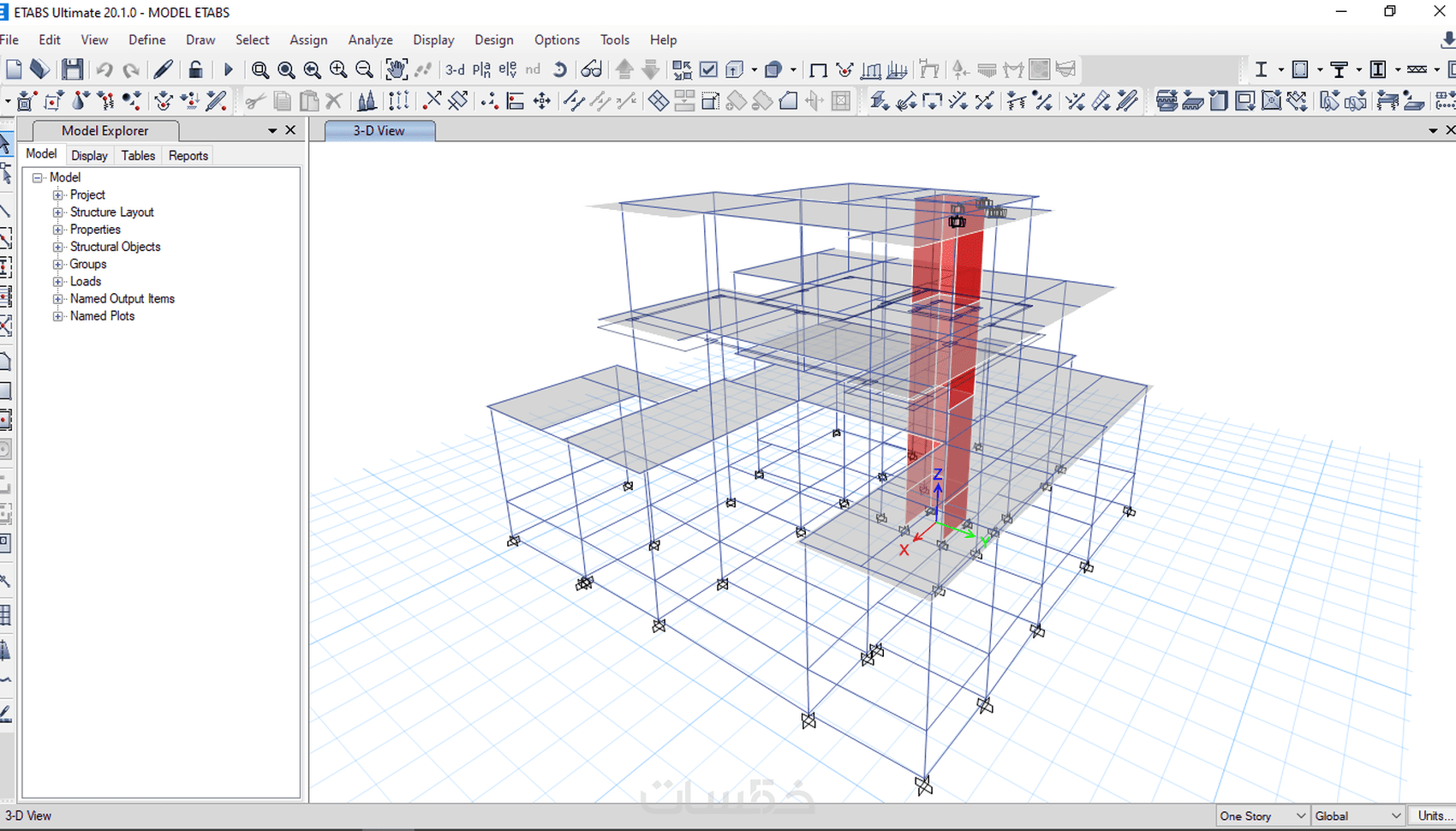Viewport: 1456px width, 831px height.
Task: Click the towers add-to-model icon
Action: pos(367,101)
